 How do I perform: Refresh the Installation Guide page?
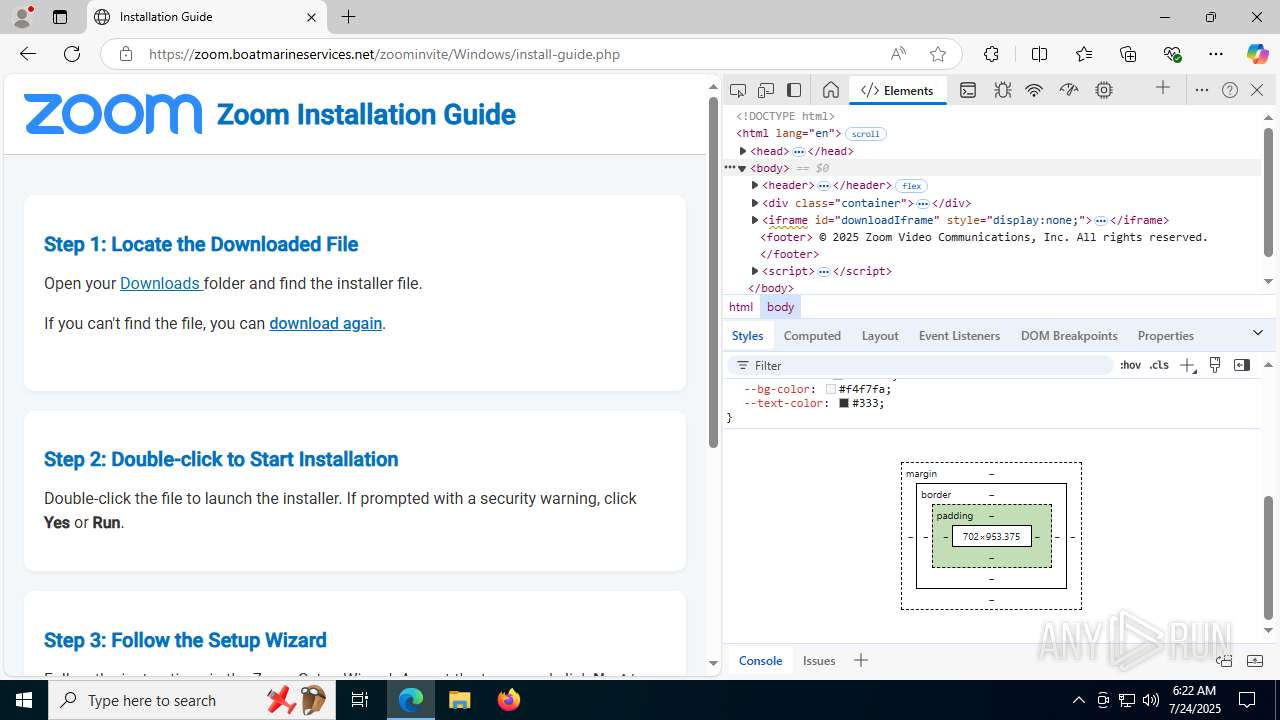point(72,54)
